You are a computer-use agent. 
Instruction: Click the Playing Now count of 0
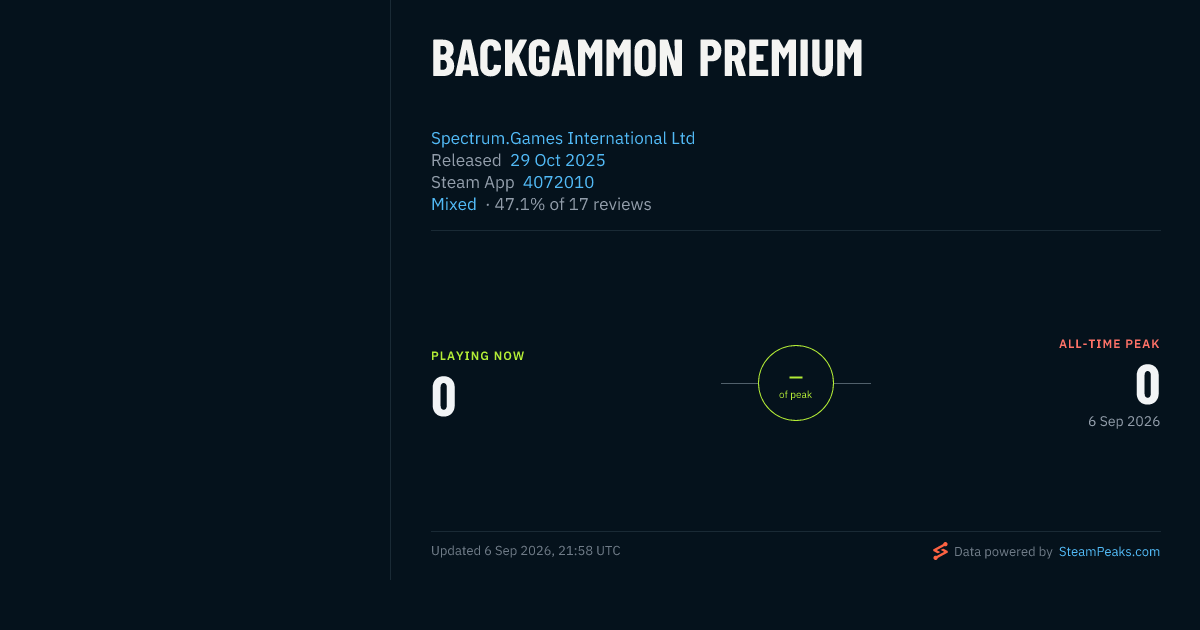point(444,397)
